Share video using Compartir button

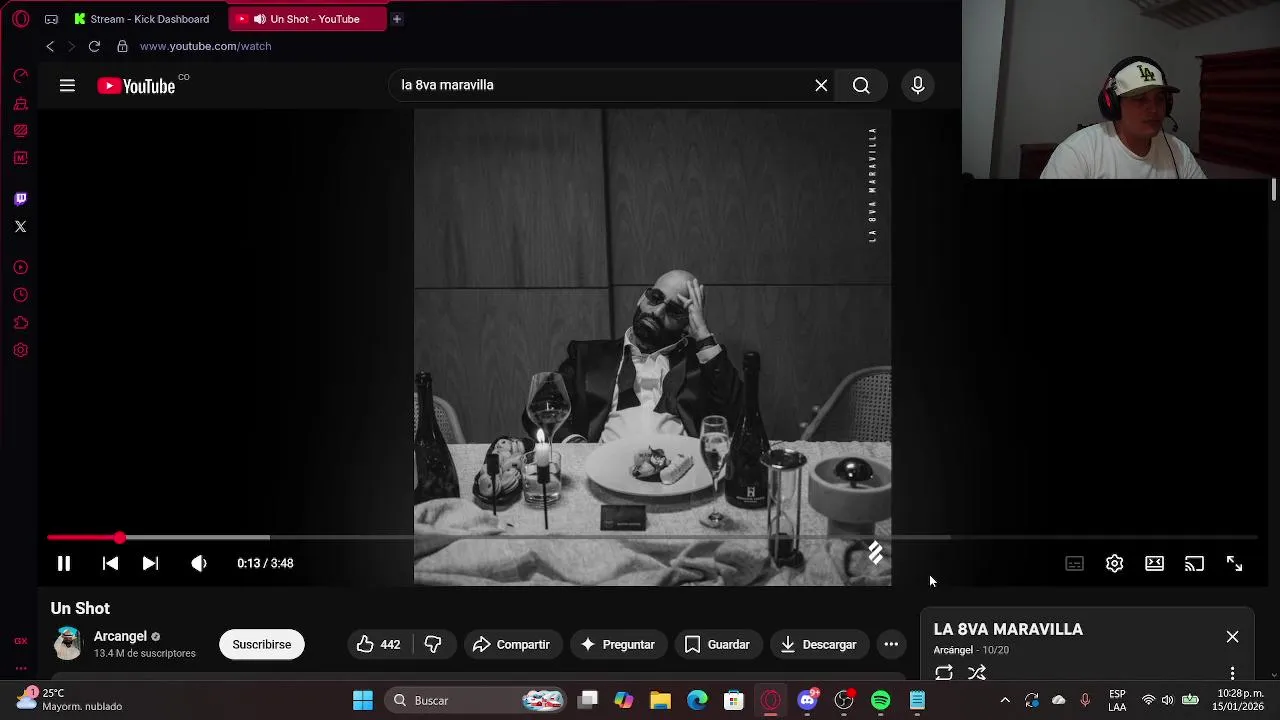pyautogui.click(x=512, y=645)
